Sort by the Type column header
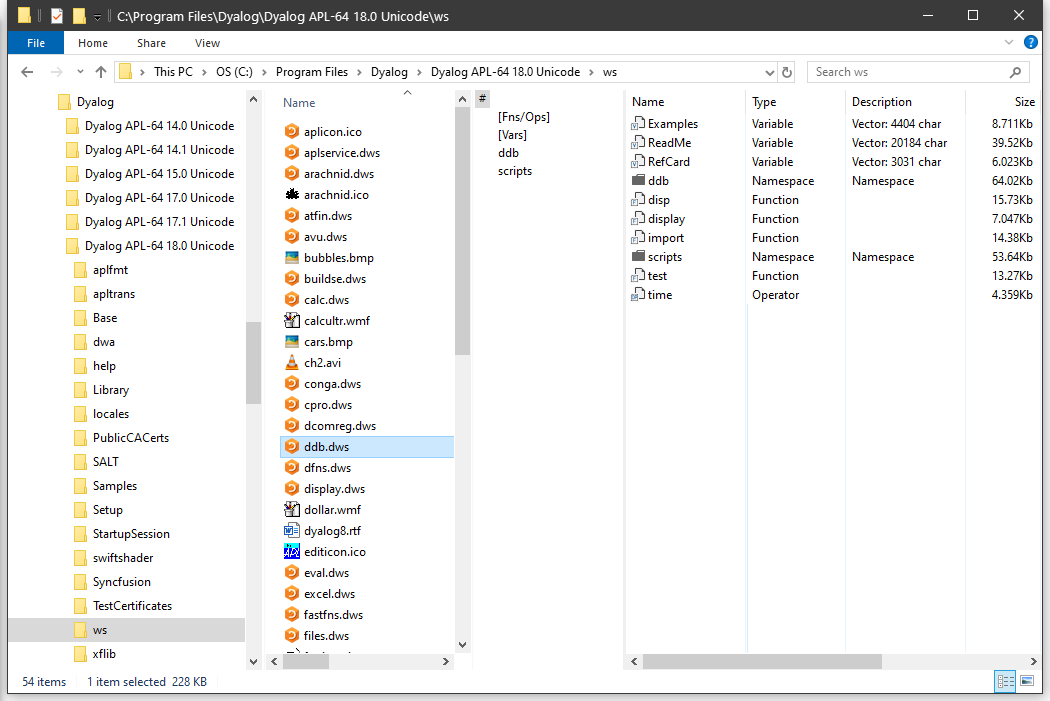 point(765,102)
